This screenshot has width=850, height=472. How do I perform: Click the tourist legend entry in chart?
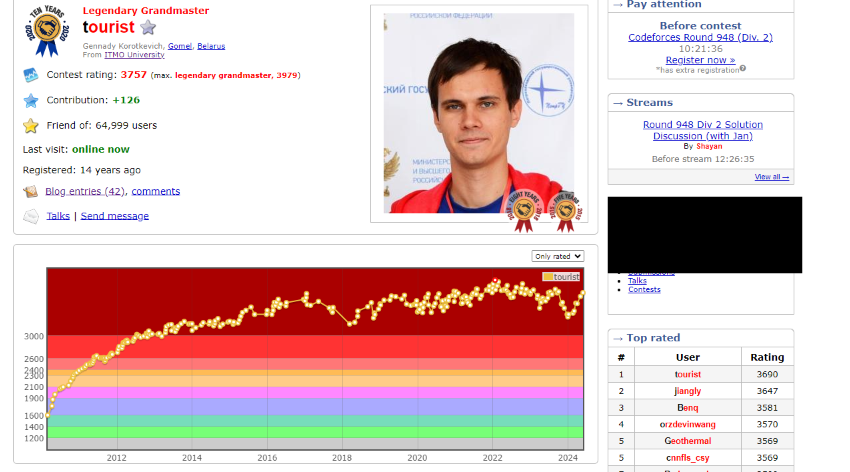point(562,277)
